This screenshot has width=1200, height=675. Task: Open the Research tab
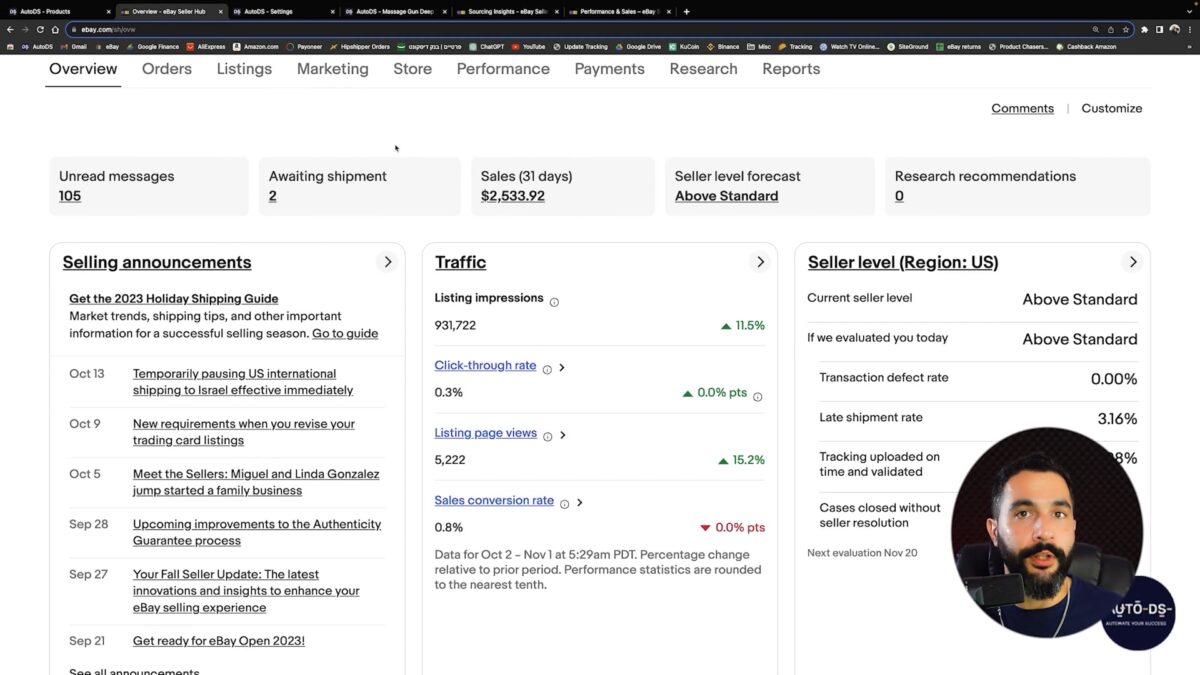point(704,69)
